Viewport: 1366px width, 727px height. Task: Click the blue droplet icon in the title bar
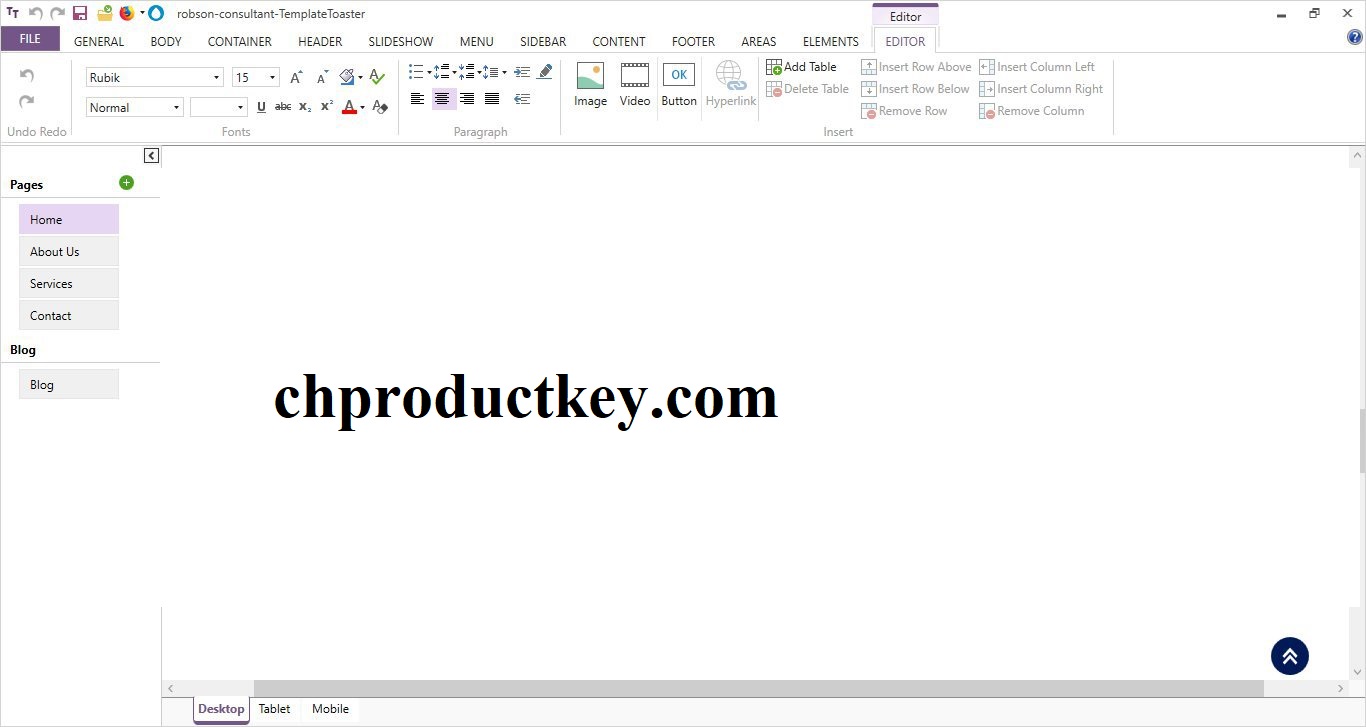(x=156, y=13)
